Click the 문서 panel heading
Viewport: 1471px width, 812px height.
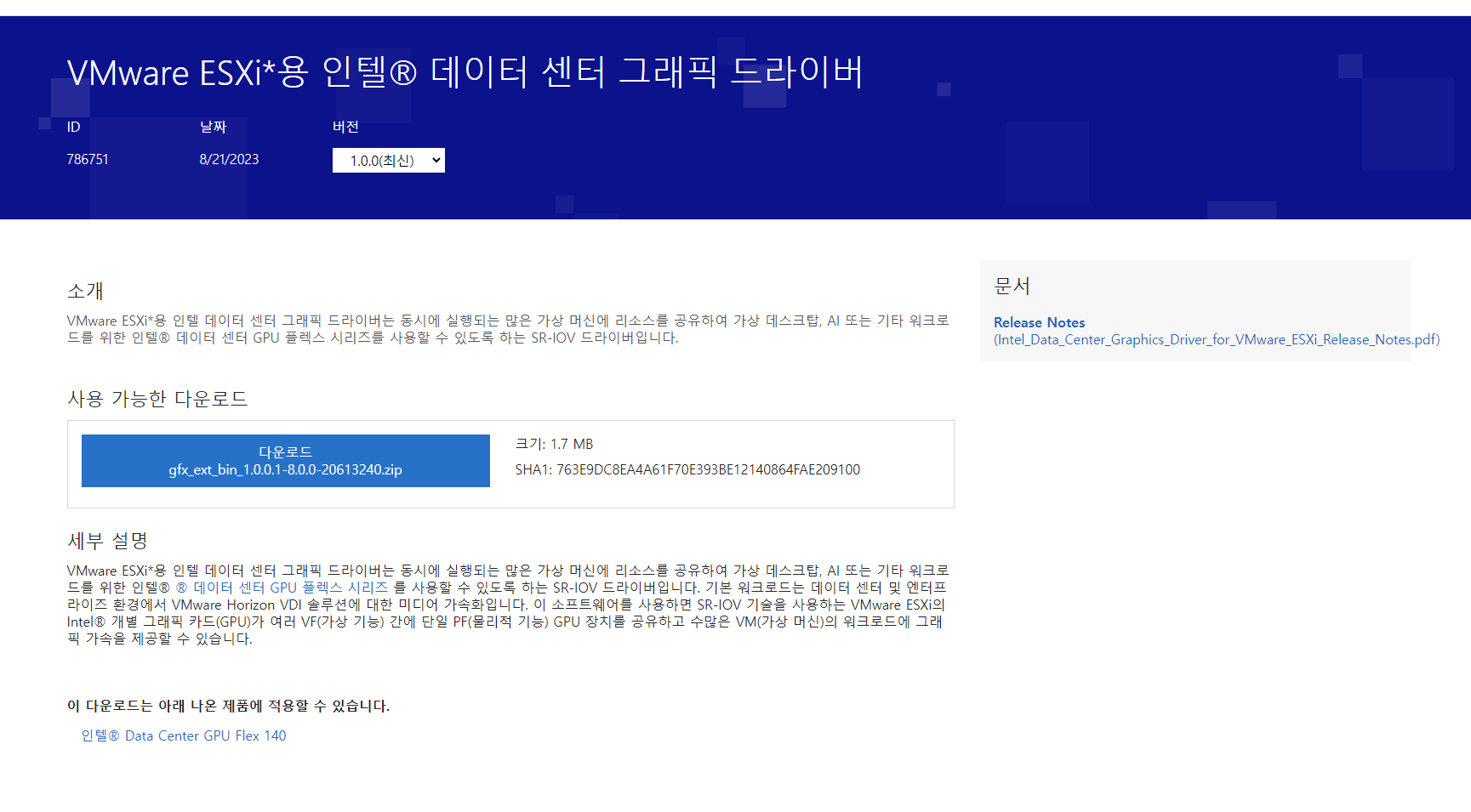(1012, 286)
